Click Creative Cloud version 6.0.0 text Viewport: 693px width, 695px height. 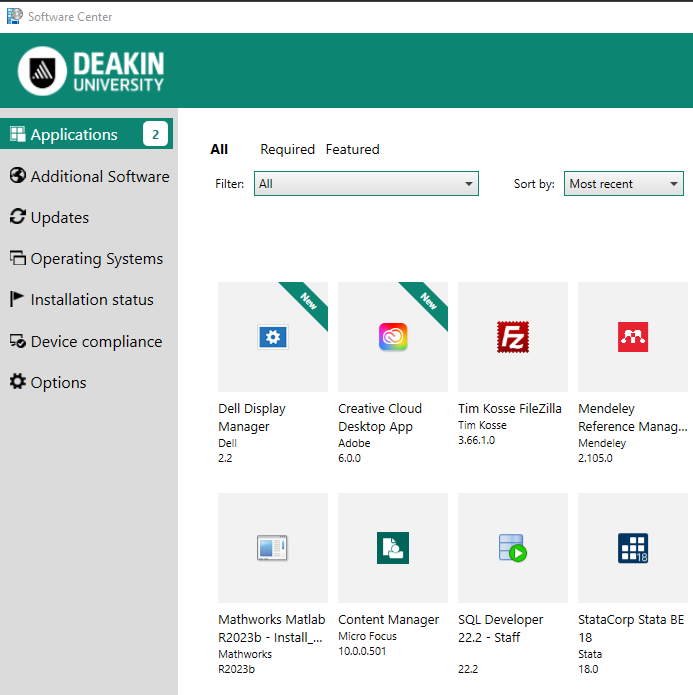[x=349, y=458]
